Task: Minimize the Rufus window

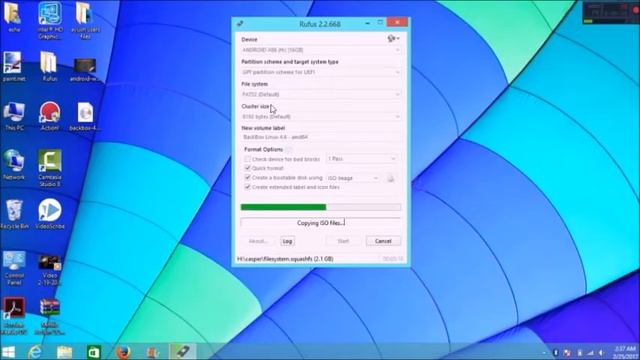Action: coord(367,23)
